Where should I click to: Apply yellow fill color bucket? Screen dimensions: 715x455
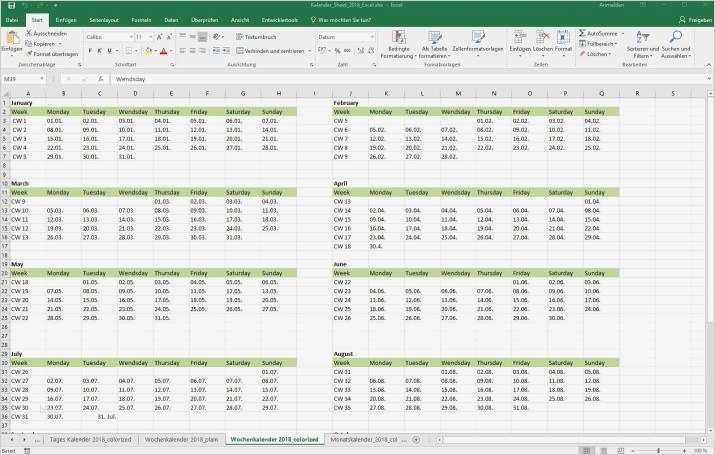tap(148, 51)
